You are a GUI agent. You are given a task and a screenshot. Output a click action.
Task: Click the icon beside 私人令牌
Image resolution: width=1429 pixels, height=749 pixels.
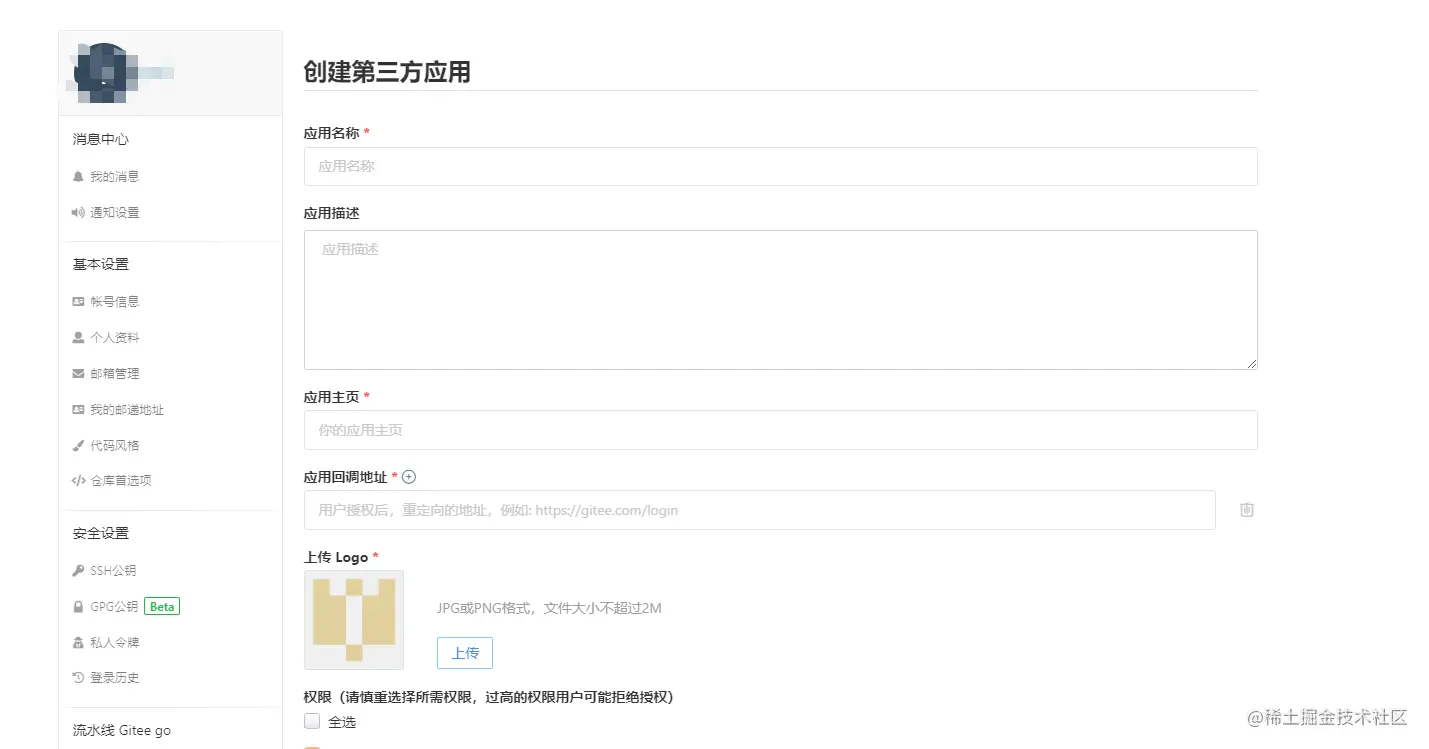pyautogui.click(x=78, y=642)
